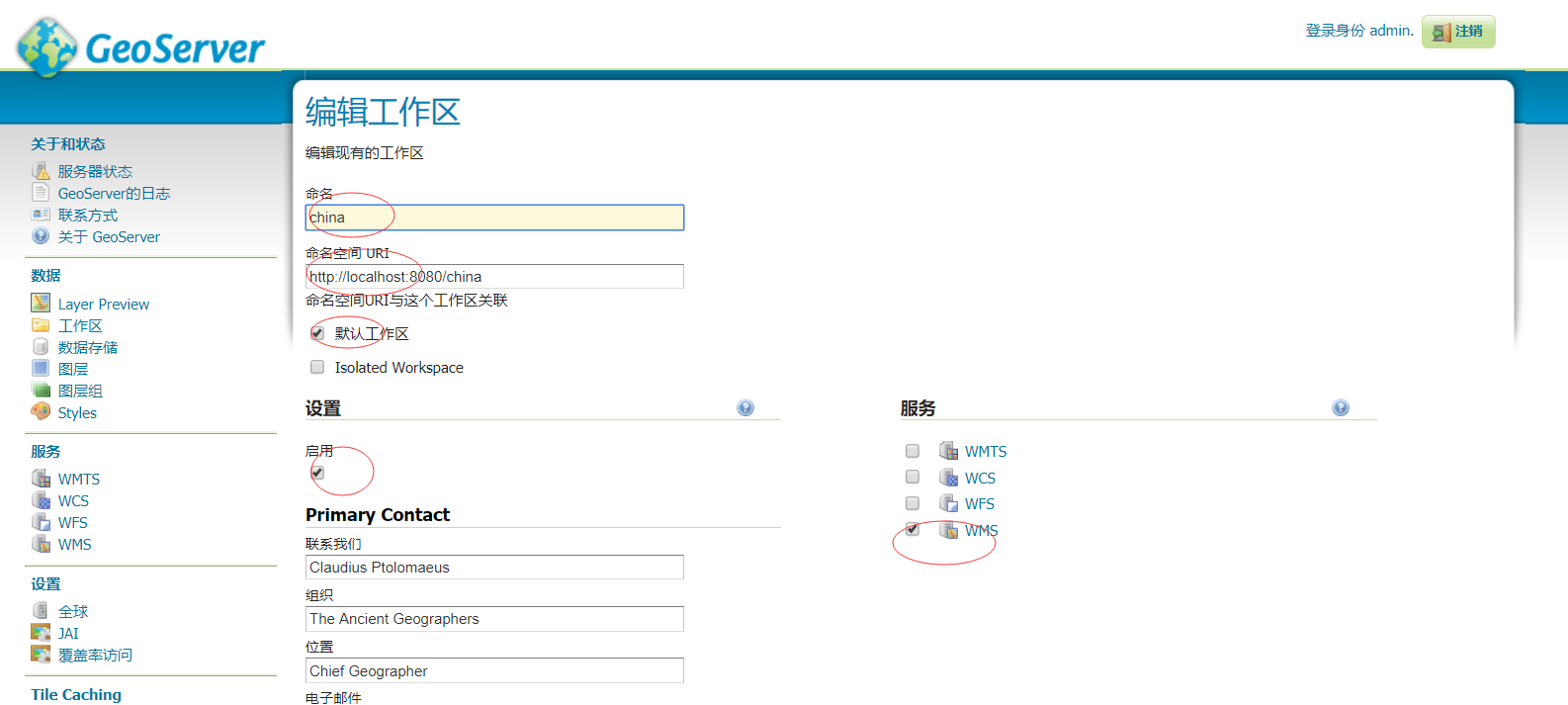Click the contact information card icon
This screenshot has width=1568, height=705.
(x=41, y=215)
